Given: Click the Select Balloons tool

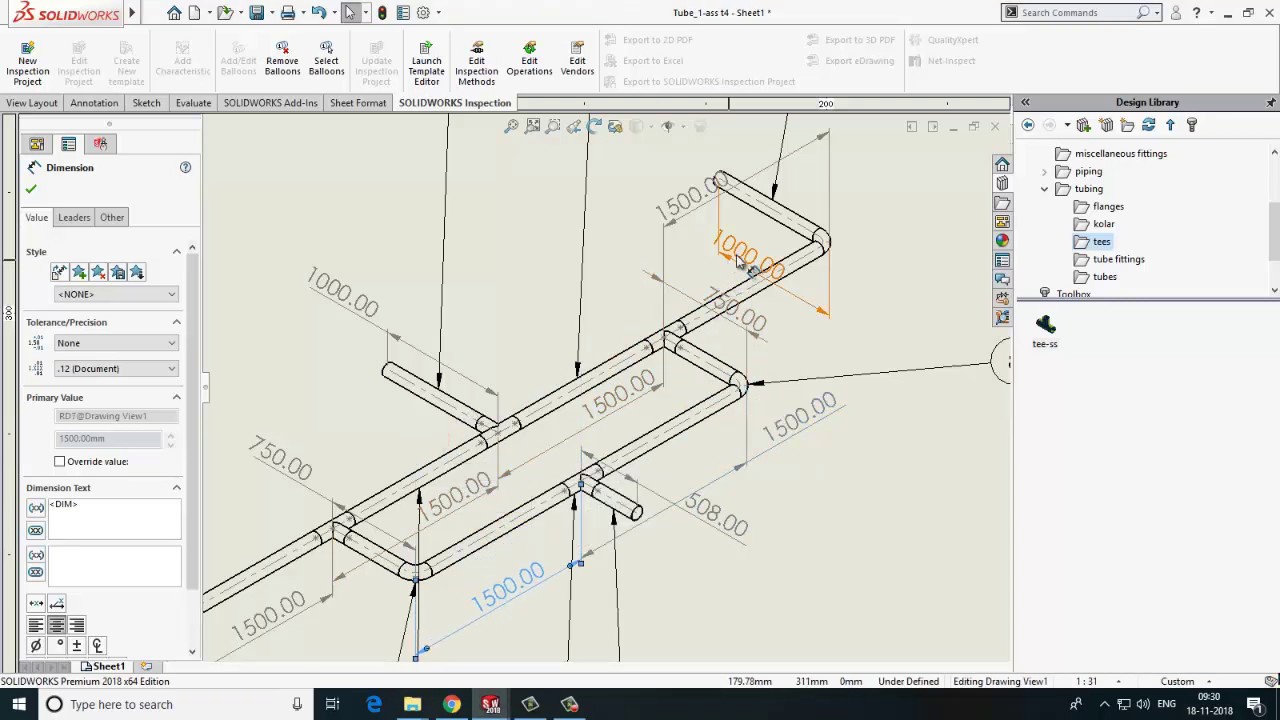Looking at the screenshot, I should pos(326,60).
